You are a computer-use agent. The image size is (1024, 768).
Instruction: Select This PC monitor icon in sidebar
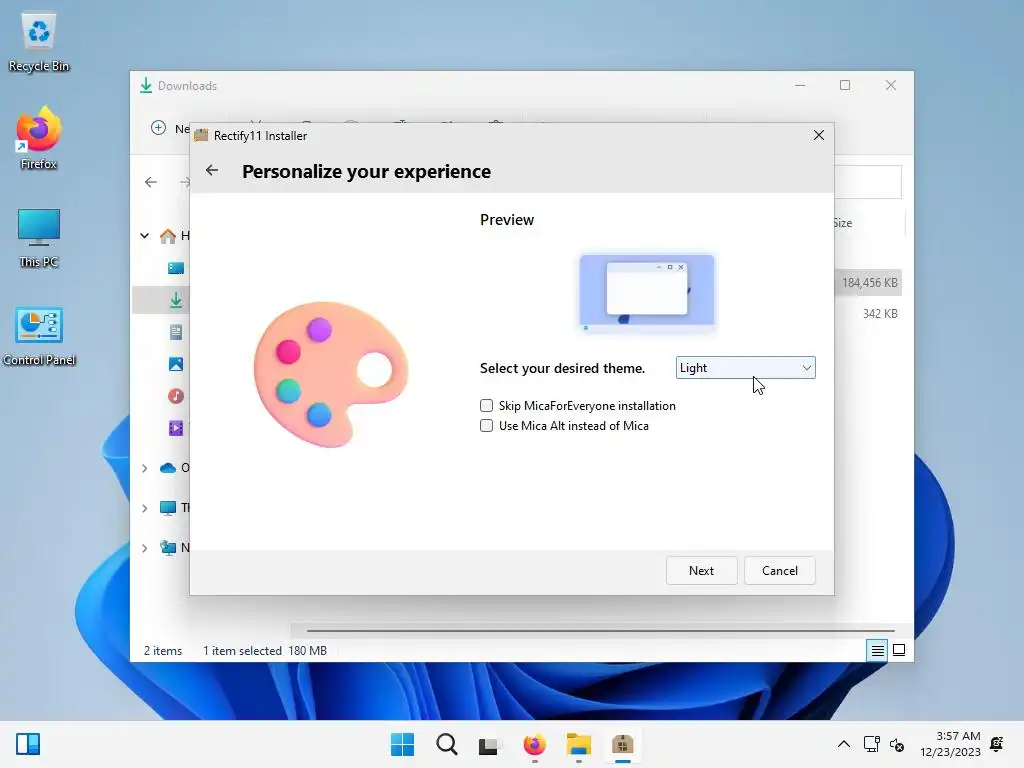168,507
